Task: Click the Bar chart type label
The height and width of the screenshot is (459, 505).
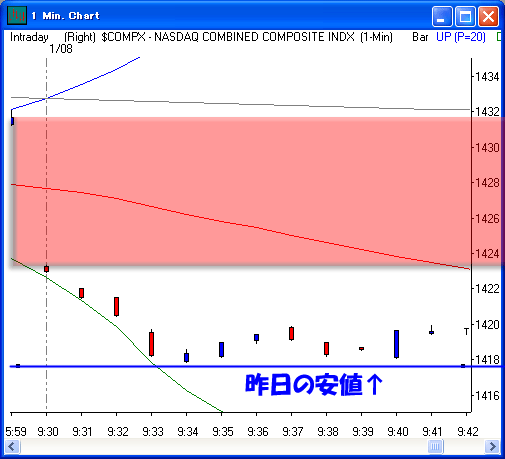Action: [x=420, y=37]
